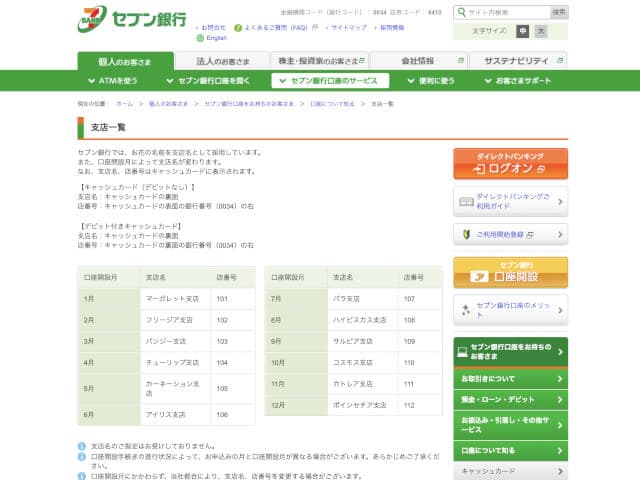This screenshot has height=480, width=640.
Task: Click the laptop icon in green sidebar header
Action: (462, 352)
